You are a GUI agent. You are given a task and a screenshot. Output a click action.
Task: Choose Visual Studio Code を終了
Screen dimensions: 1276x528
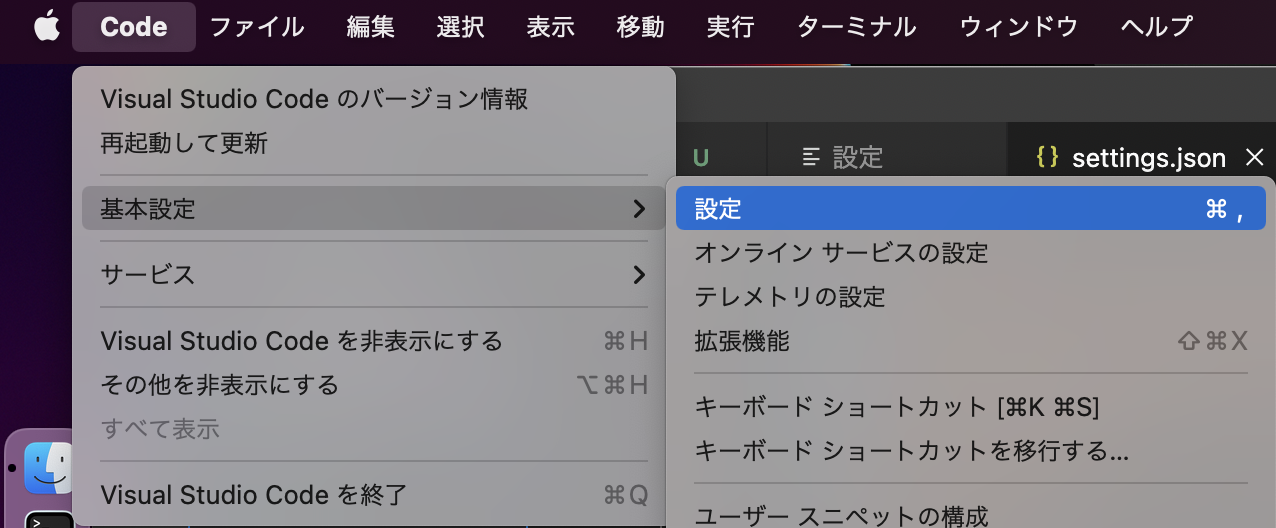[x=374, y=495]
